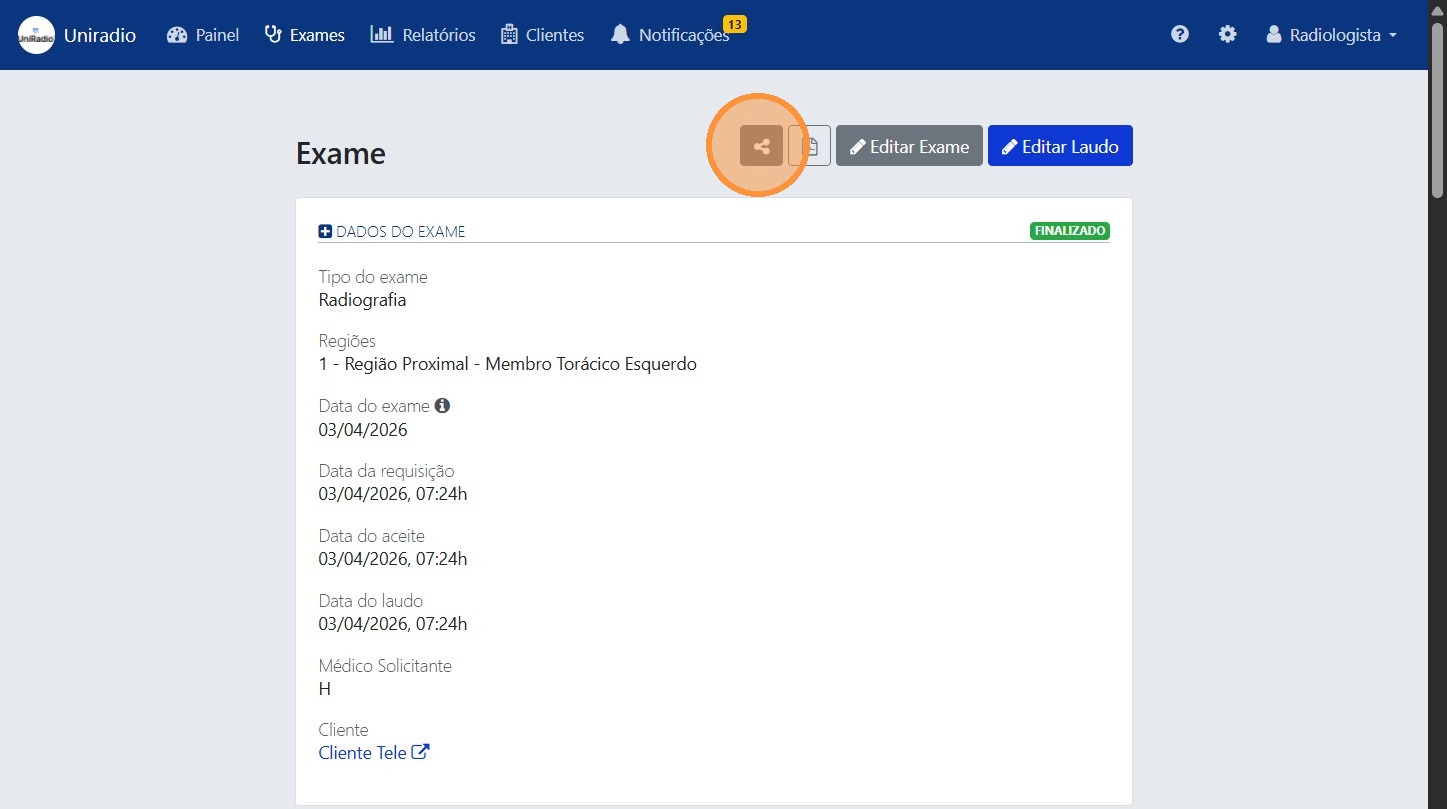1447x809 pixels.
Task: Click the notification count badge 13
Action: [735, 24]
